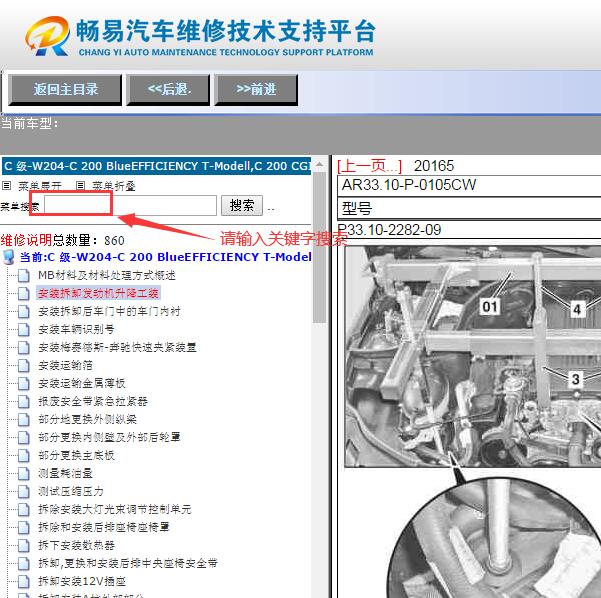Viewport: 601px width, 598px height.
Task: Follow the red [上一页...] link
Action: point(369,166)
